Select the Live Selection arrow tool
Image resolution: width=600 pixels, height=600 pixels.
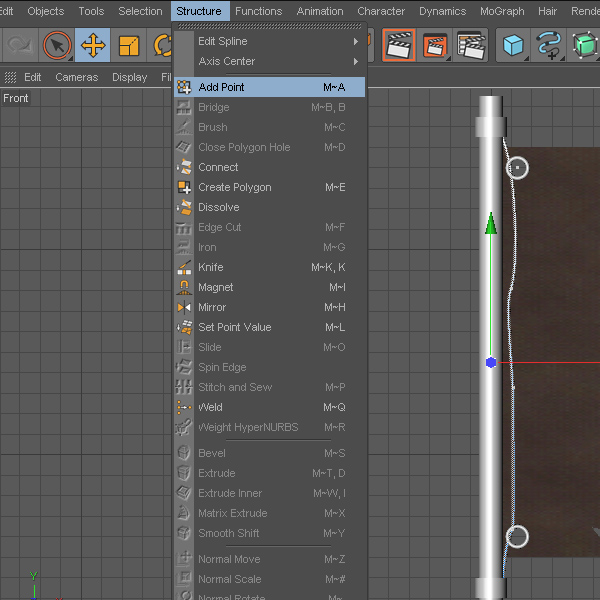57,46
